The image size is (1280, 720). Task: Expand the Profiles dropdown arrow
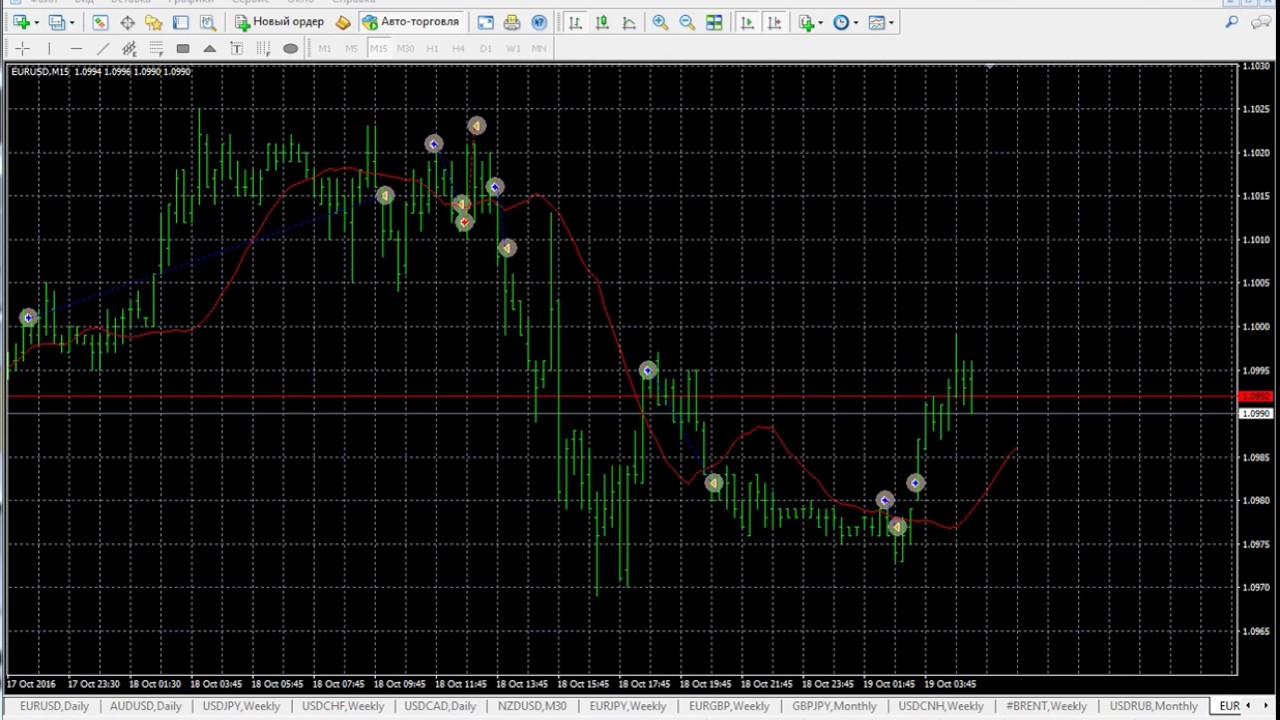point(73,22)
